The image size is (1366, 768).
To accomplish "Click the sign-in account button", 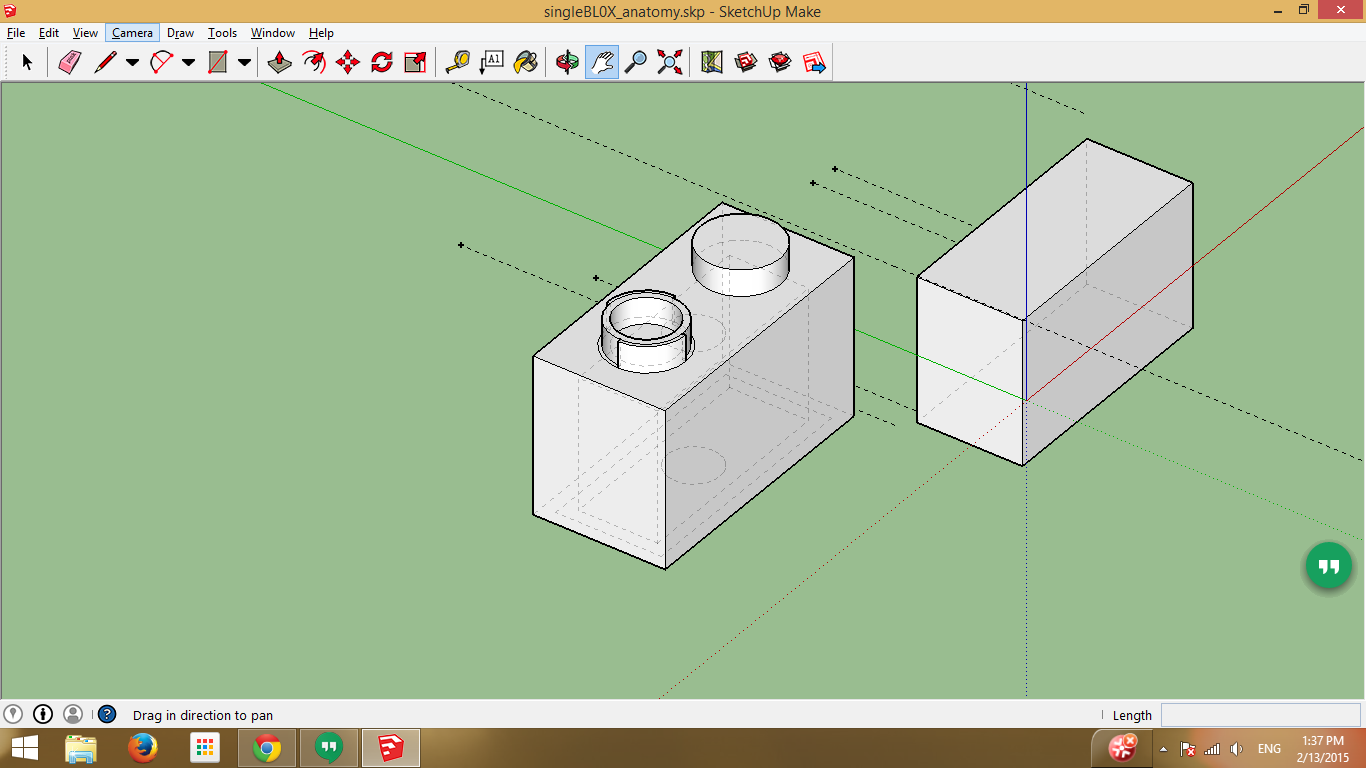I will [71, 714].
